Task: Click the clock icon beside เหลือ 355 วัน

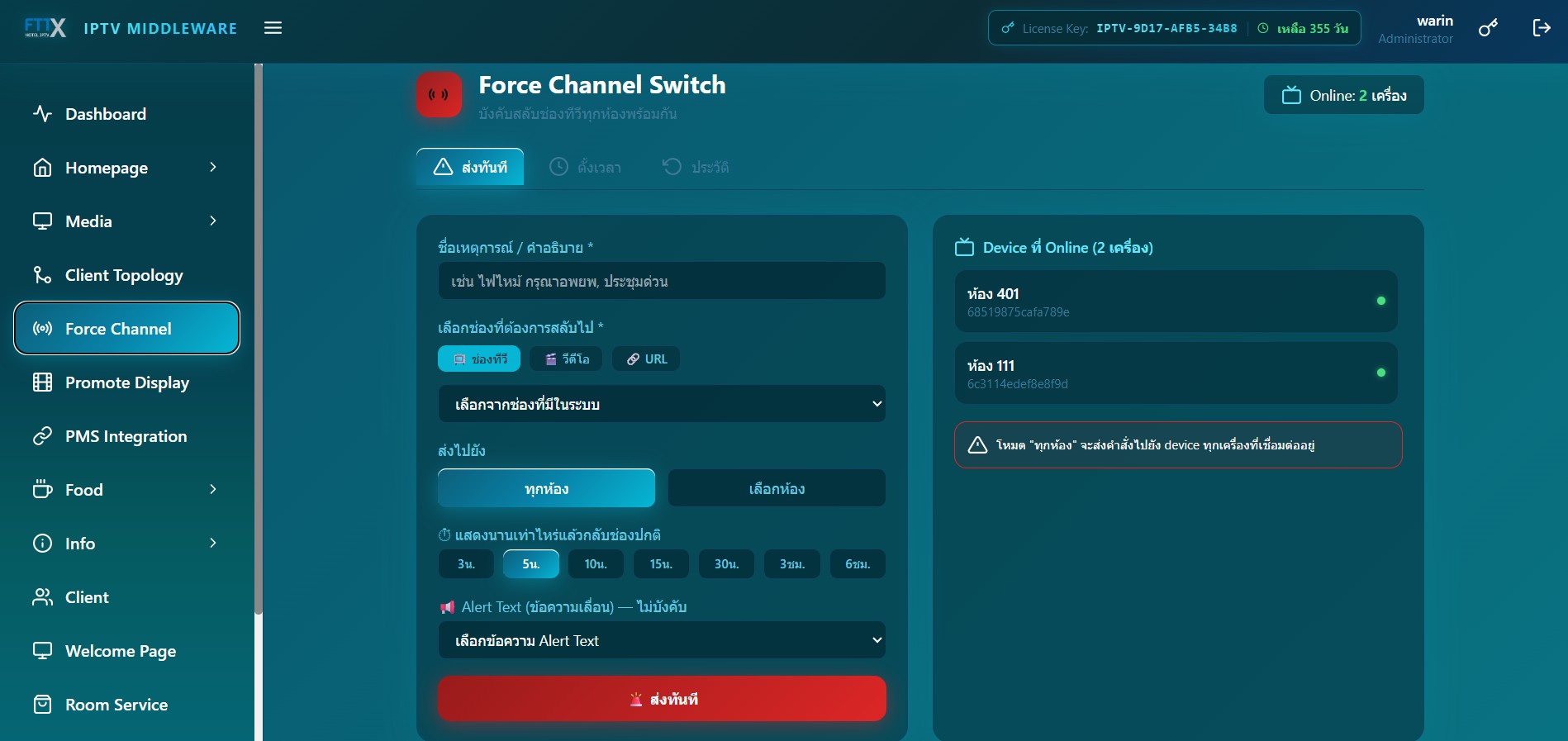Action: click(x=1263, y=28)
